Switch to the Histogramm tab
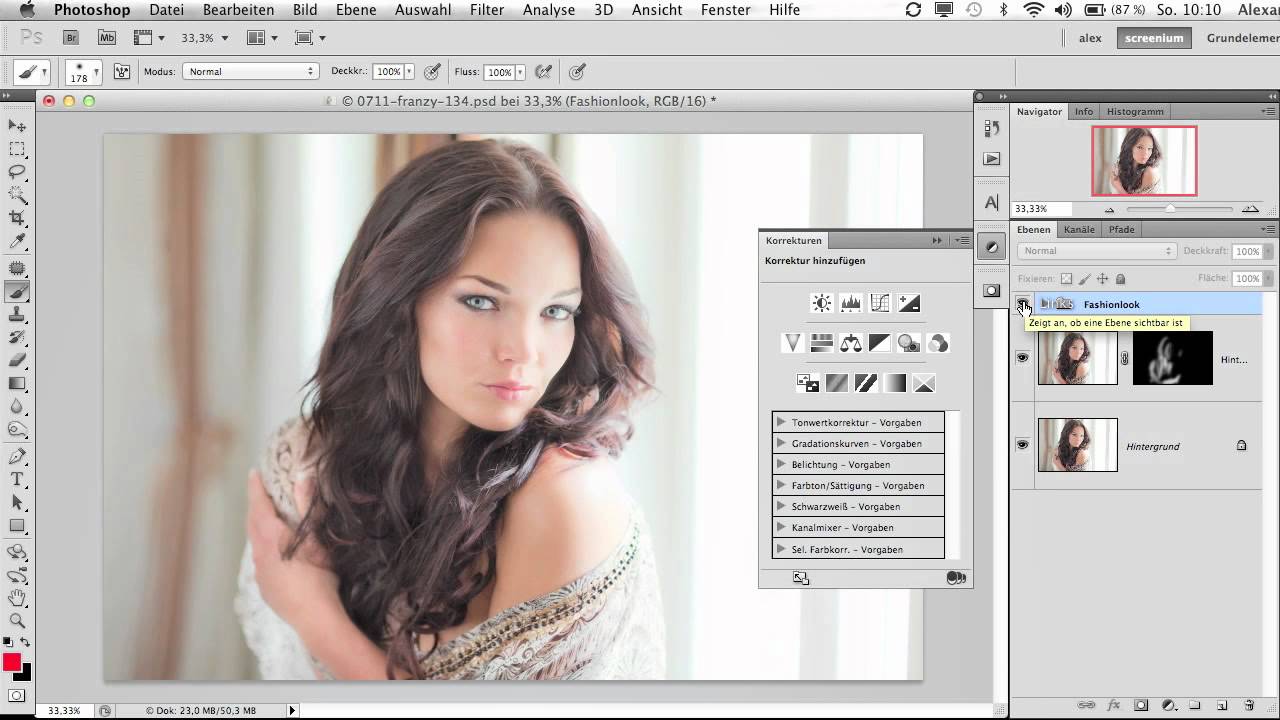Screen dimensions: 1280x720 [x=1135, y=111]
